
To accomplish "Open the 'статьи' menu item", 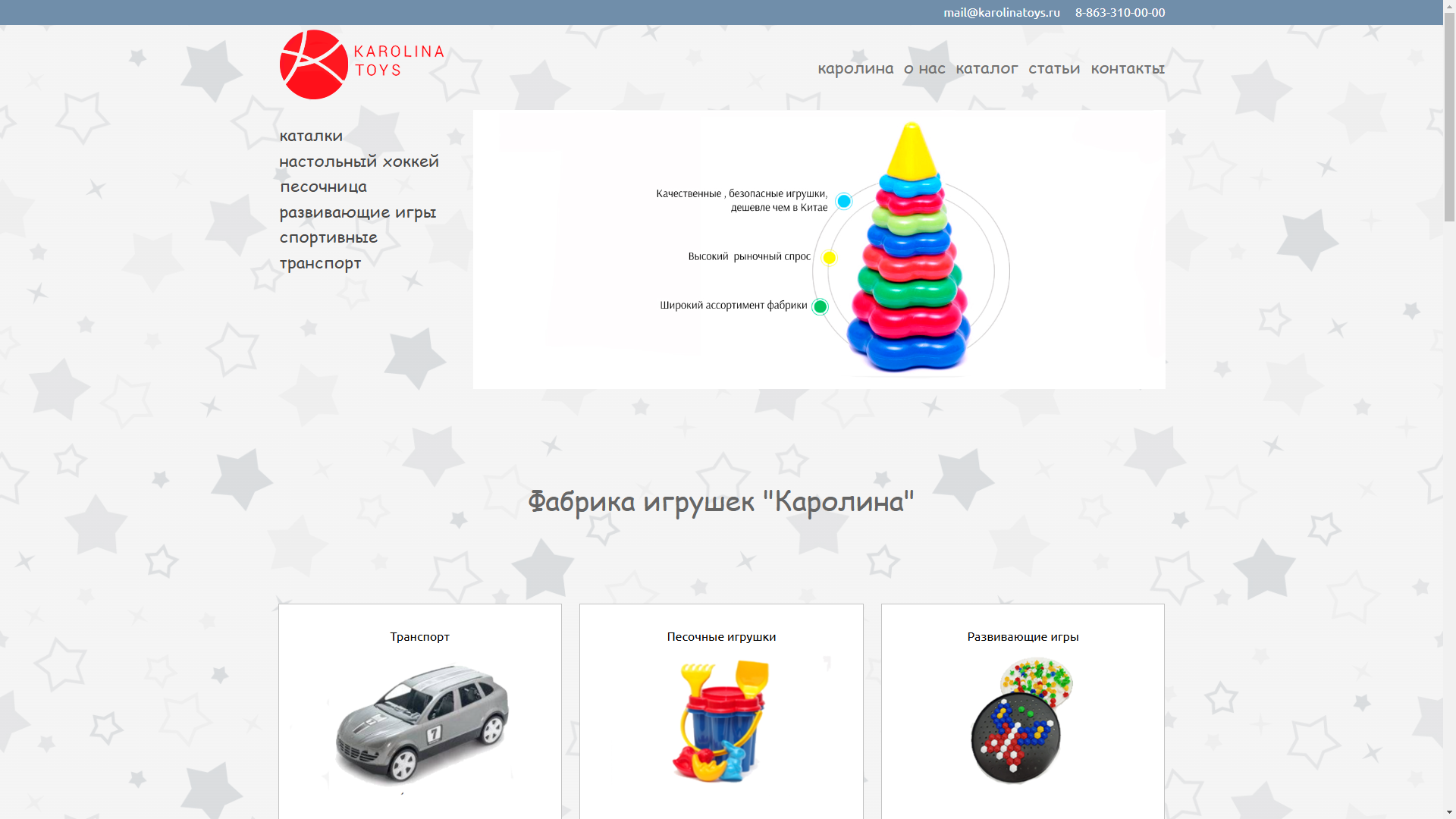I will pos(1054,68).
